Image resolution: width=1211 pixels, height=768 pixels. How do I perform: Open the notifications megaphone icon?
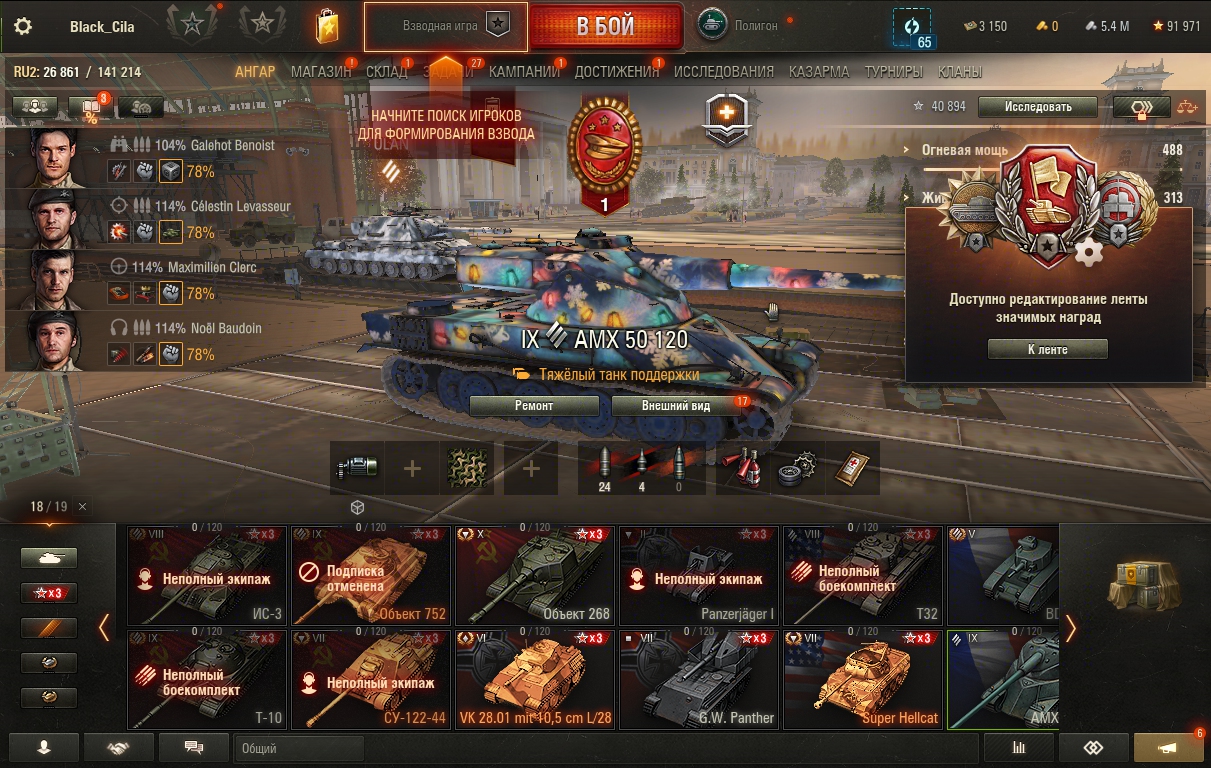tap(1168, 747)
